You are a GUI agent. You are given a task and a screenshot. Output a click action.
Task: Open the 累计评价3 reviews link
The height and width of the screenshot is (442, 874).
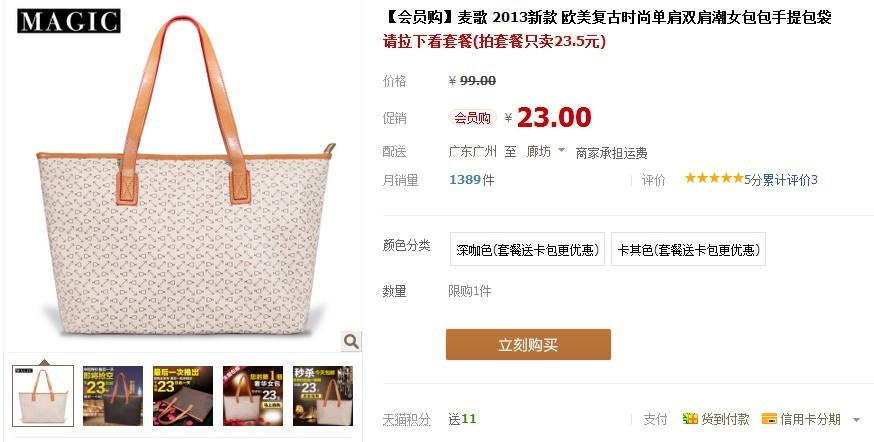(x=790, y=179)
